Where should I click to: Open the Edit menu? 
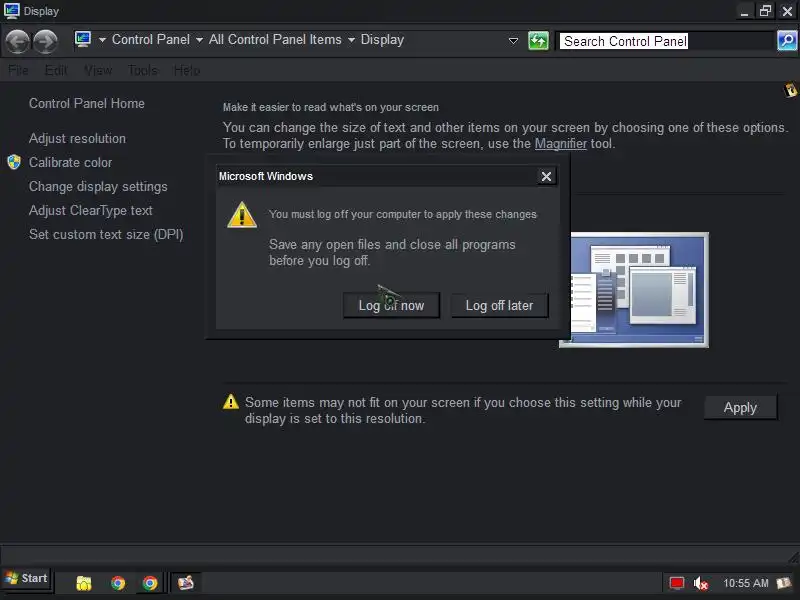coord(56,70)
